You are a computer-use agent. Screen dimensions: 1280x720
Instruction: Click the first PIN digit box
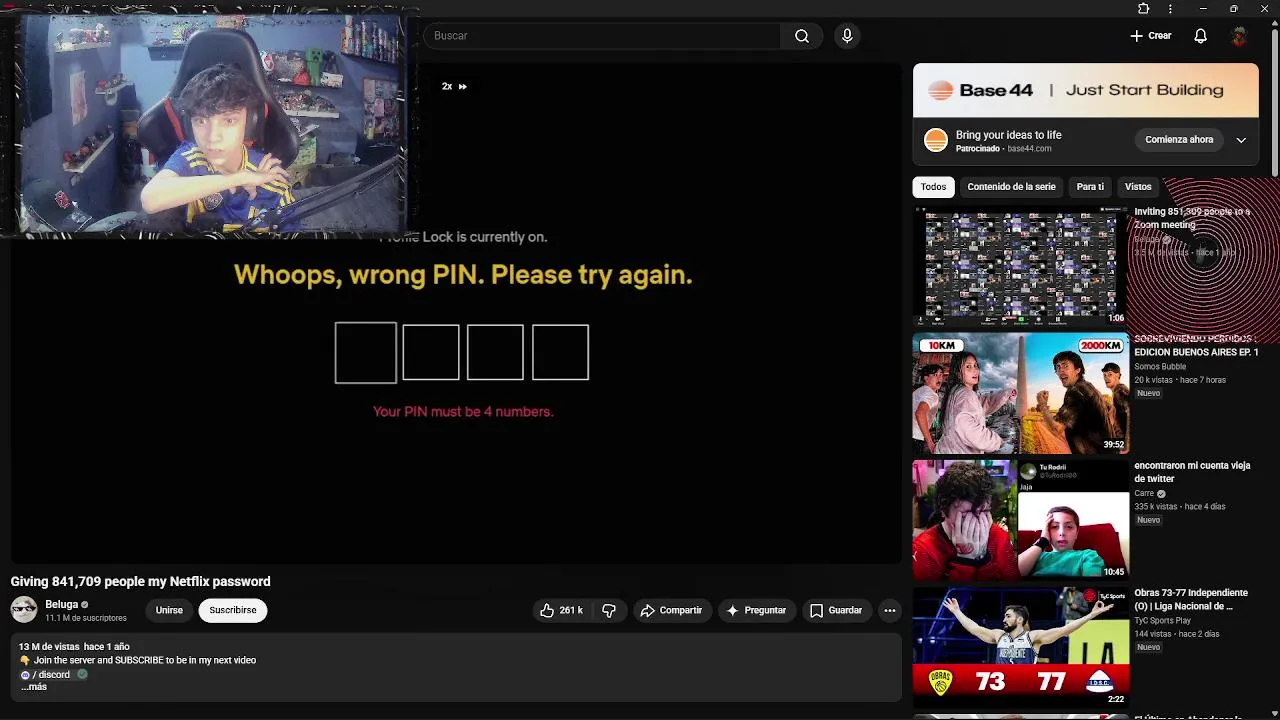click(x=366, y=353)
